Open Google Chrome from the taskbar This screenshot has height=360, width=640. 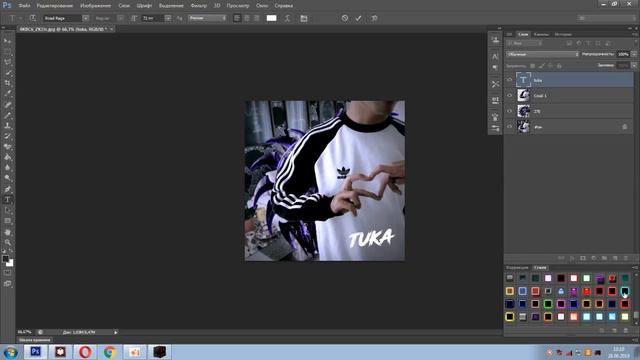(109, 351)
